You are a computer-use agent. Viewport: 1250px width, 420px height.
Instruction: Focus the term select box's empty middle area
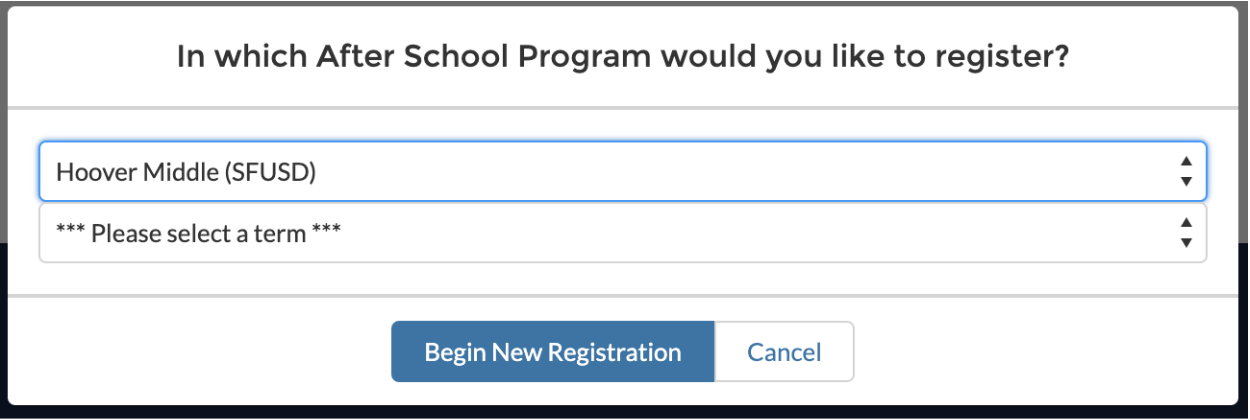click(750, 234)
